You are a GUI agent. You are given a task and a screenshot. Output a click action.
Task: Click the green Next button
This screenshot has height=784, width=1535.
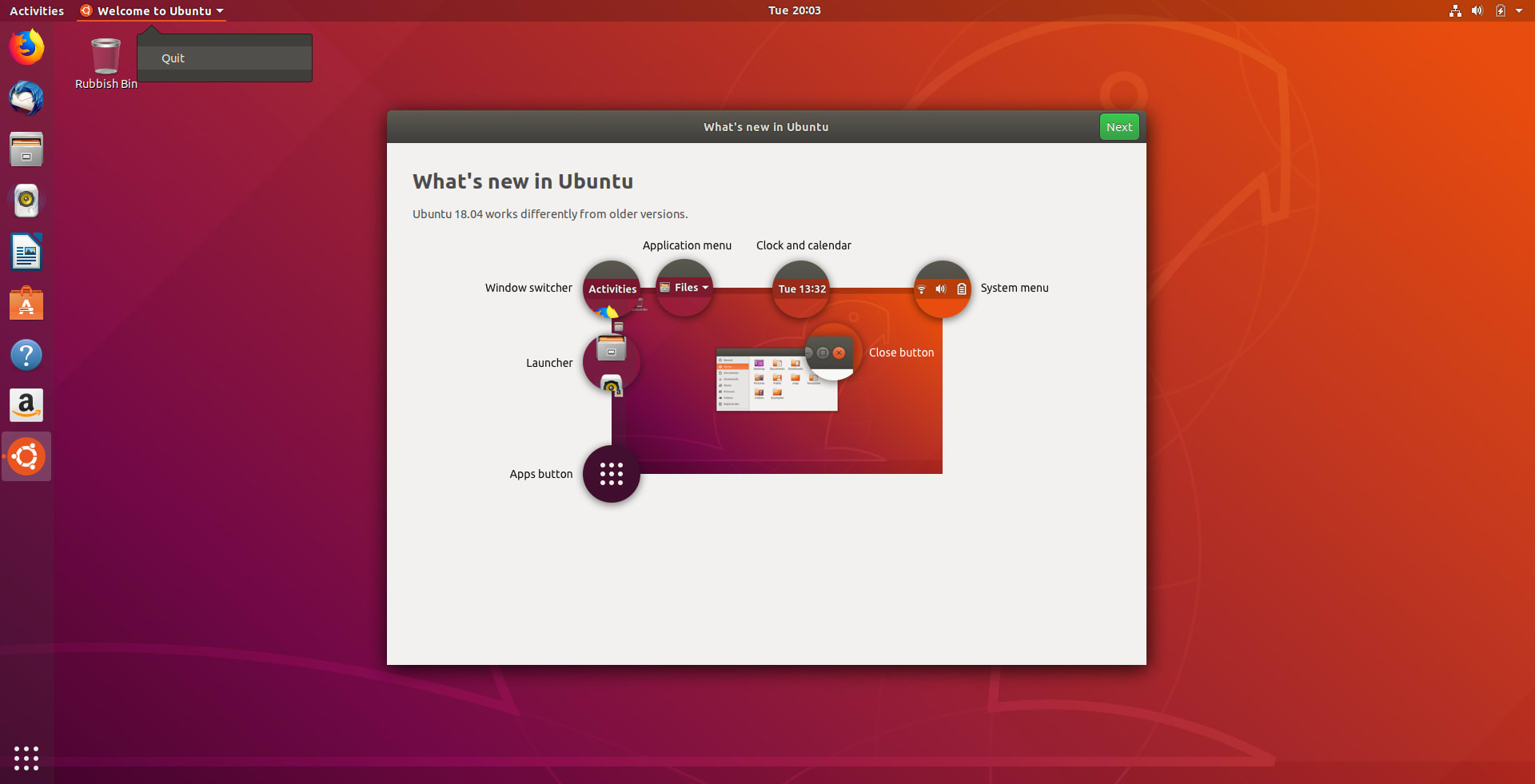[x=1119, y=127]
